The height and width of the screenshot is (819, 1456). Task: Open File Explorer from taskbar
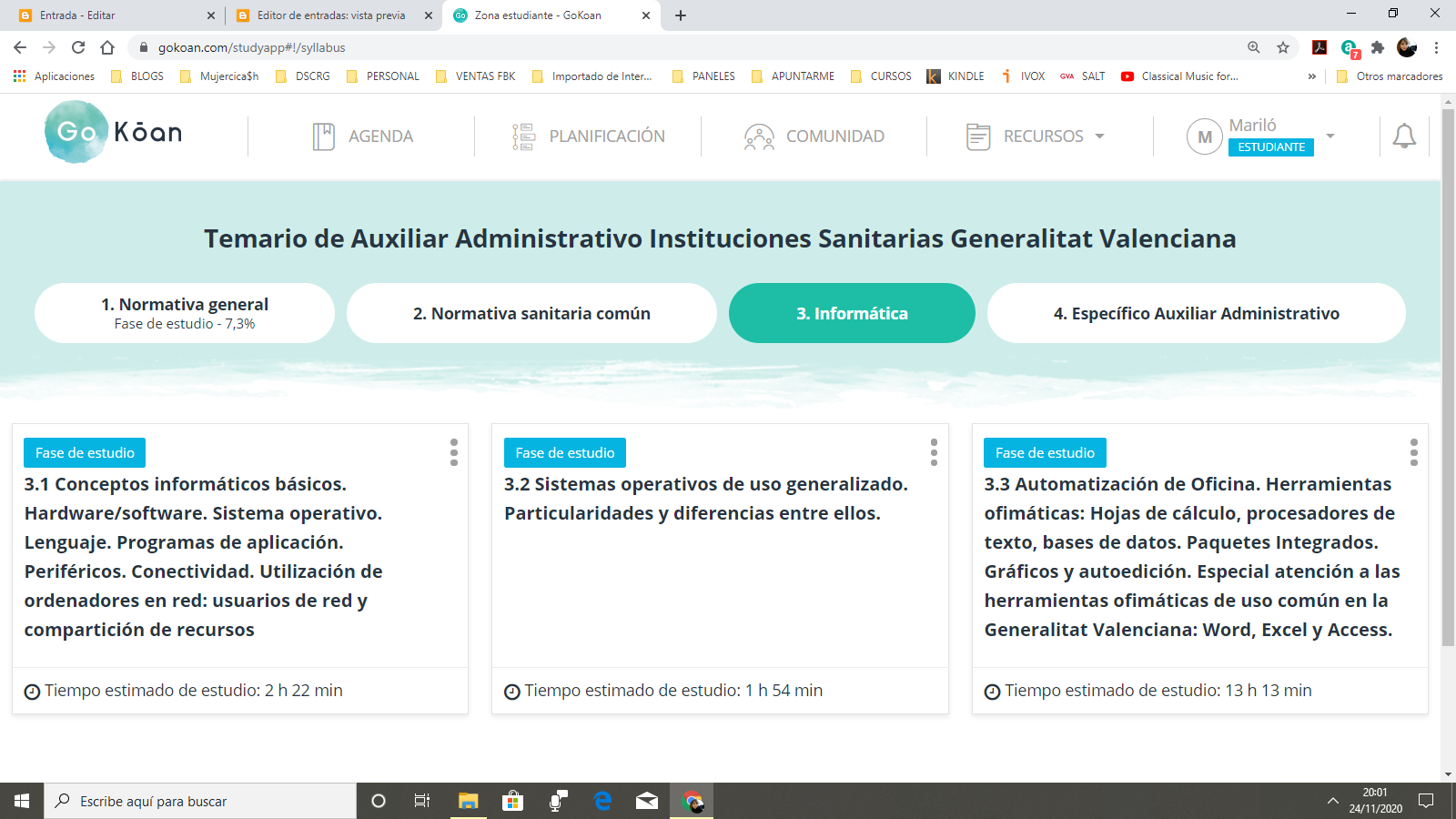[468, 801]
